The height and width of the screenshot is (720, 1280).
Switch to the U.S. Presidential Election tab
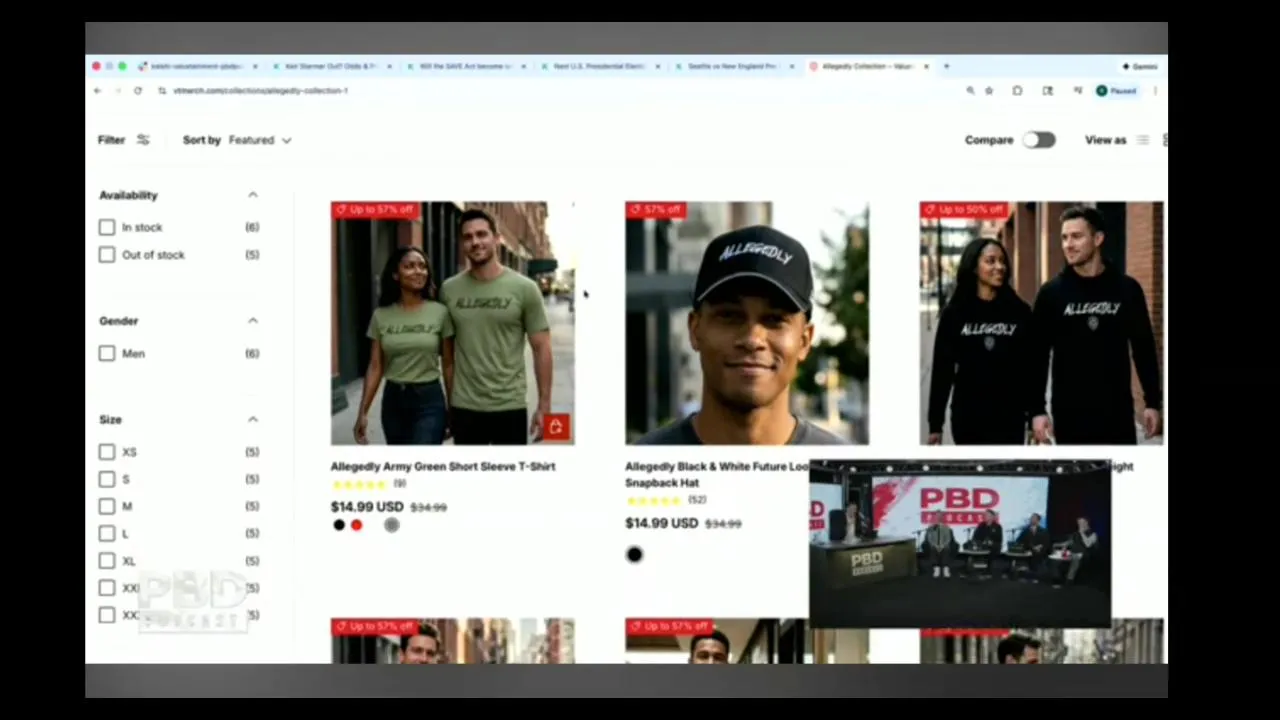click(600, 66)
